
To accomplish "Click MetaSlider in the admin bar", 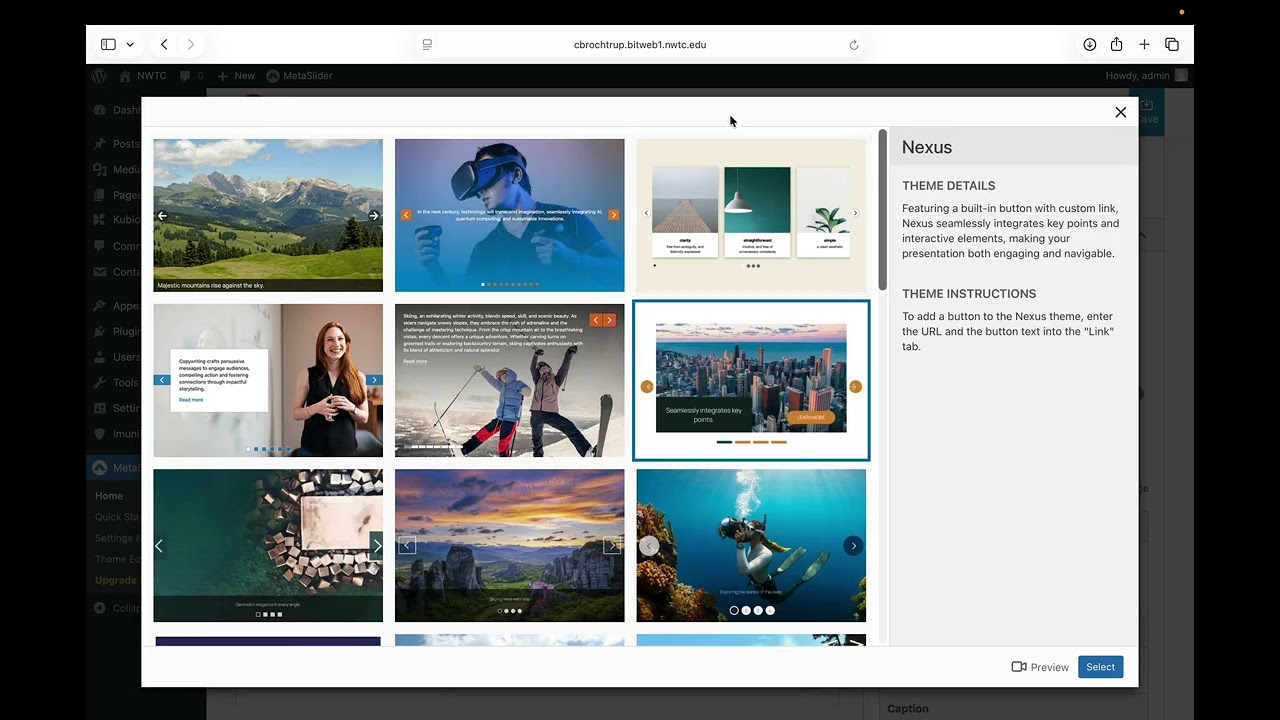I will pos(300,76).
